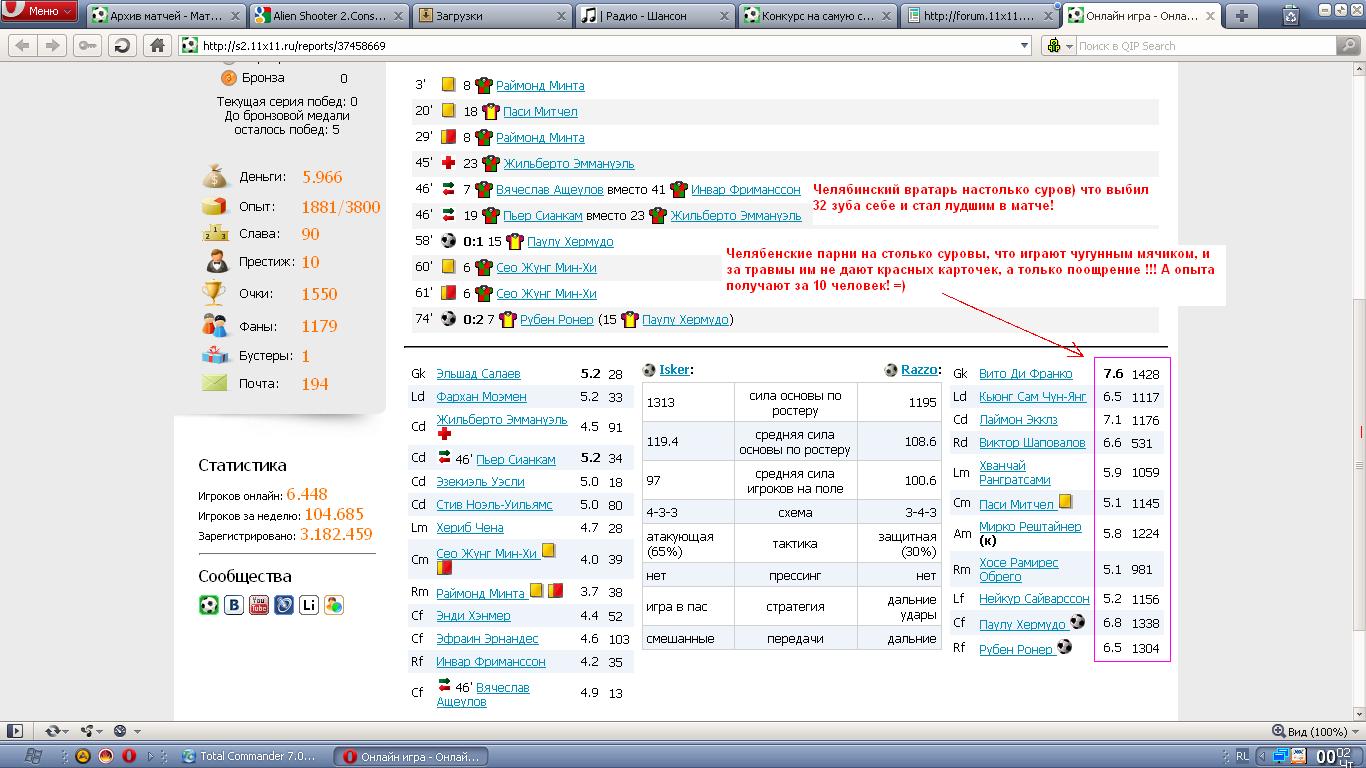The width and height of the screenshot is (1366, 768).
Task: Open the VKontakte community icon
Action: pos(234,605)
